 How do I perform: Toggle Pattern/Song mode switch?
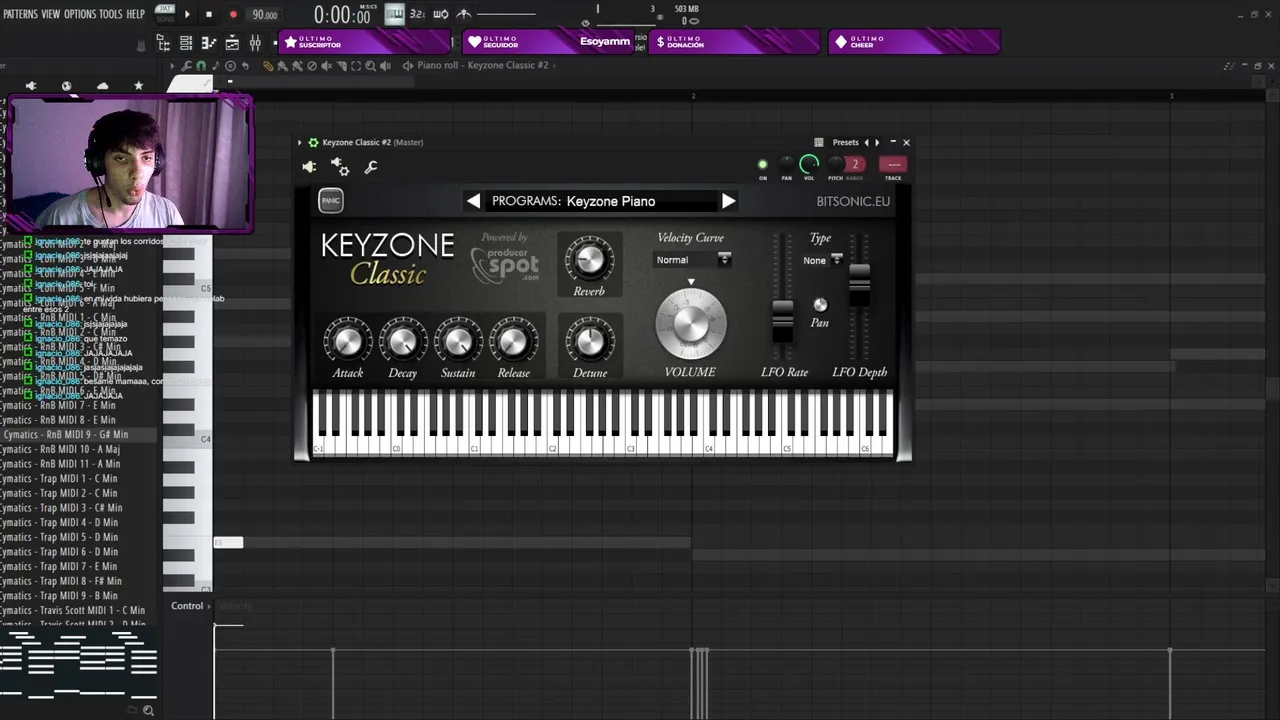(164, 14)
